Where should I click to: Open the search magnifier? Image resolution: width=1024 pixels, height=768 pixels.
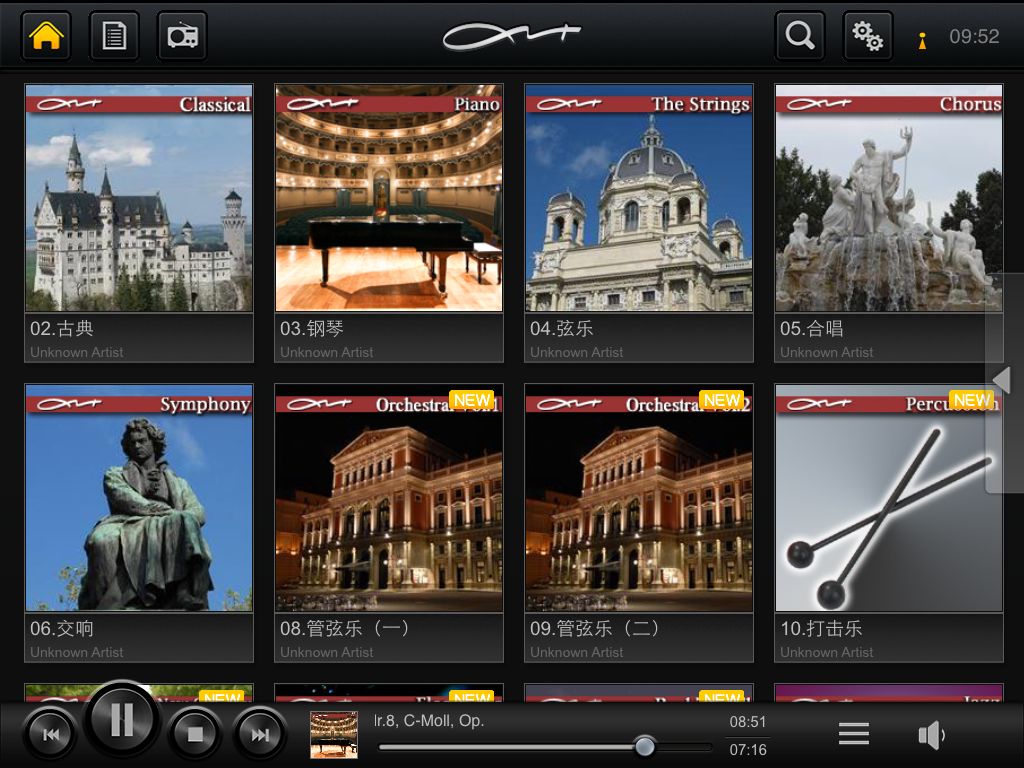tap(800, 35)
